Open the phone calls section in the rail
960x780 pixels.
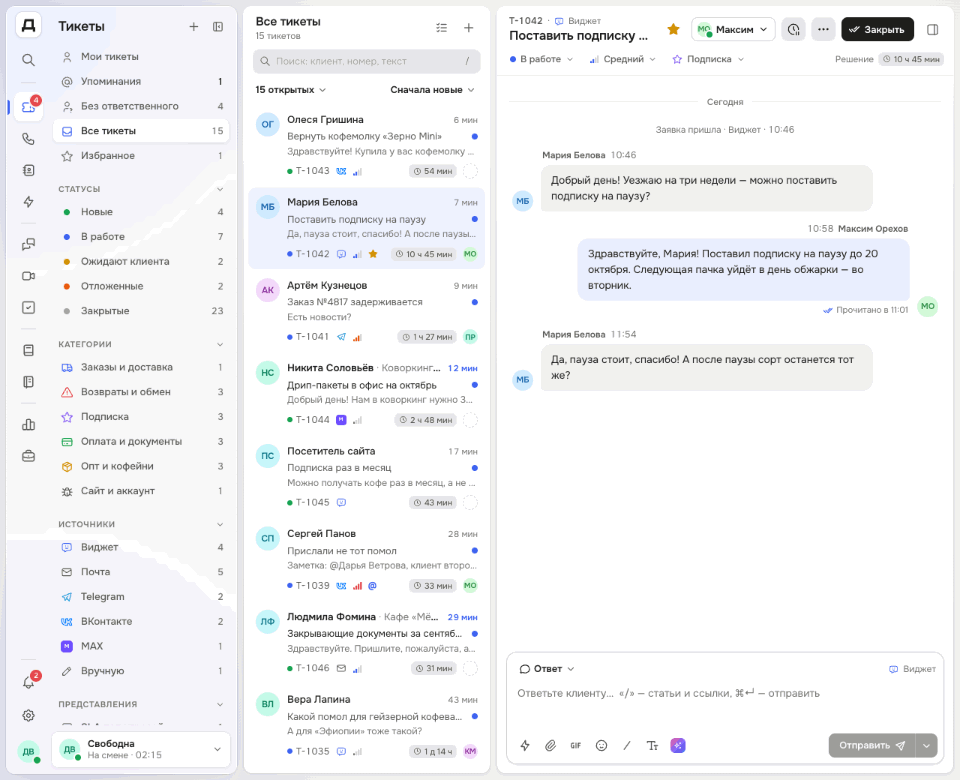(28, 138)
